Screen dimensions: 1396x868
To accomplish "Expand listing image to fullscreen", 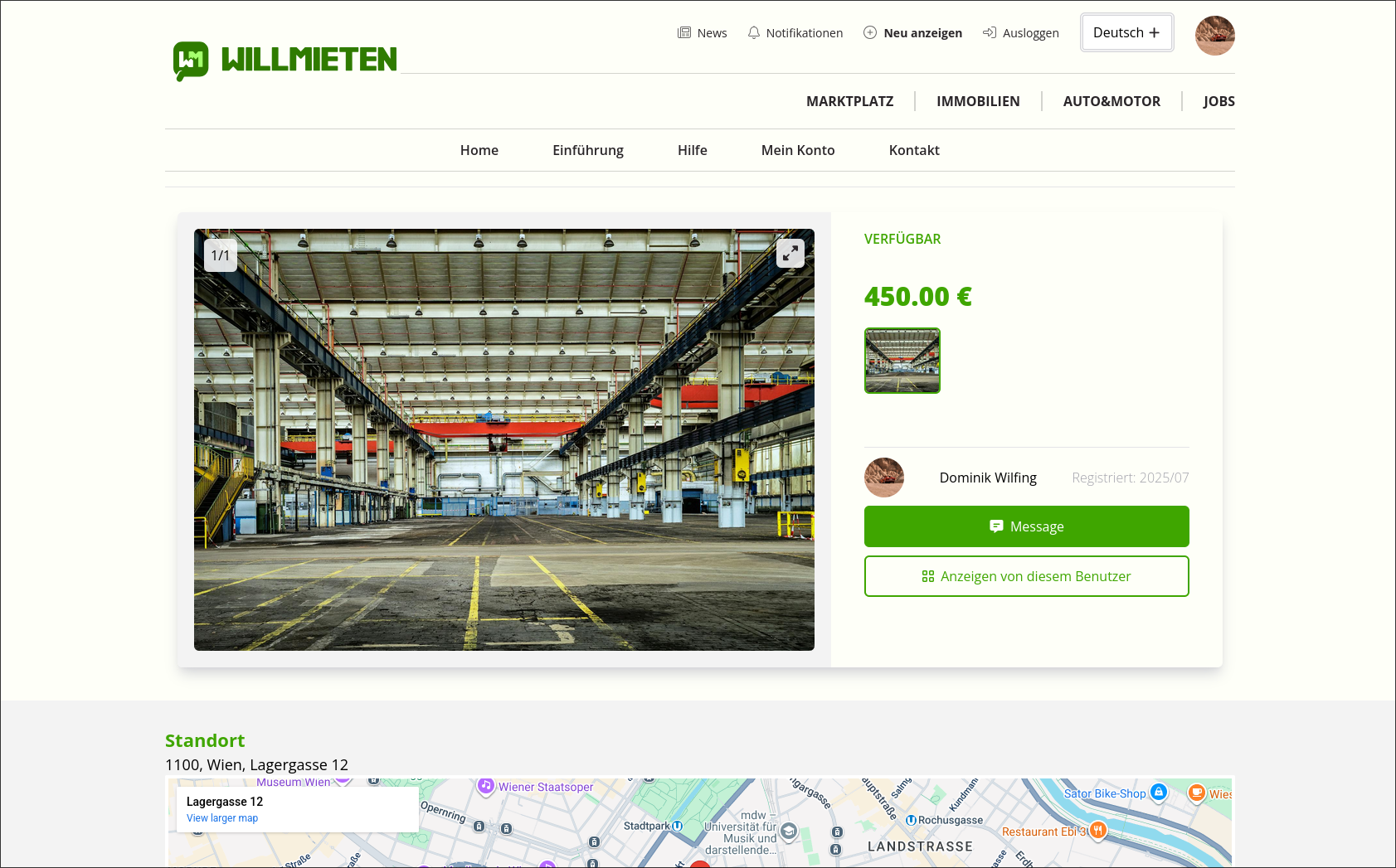I will pos(790,254).
